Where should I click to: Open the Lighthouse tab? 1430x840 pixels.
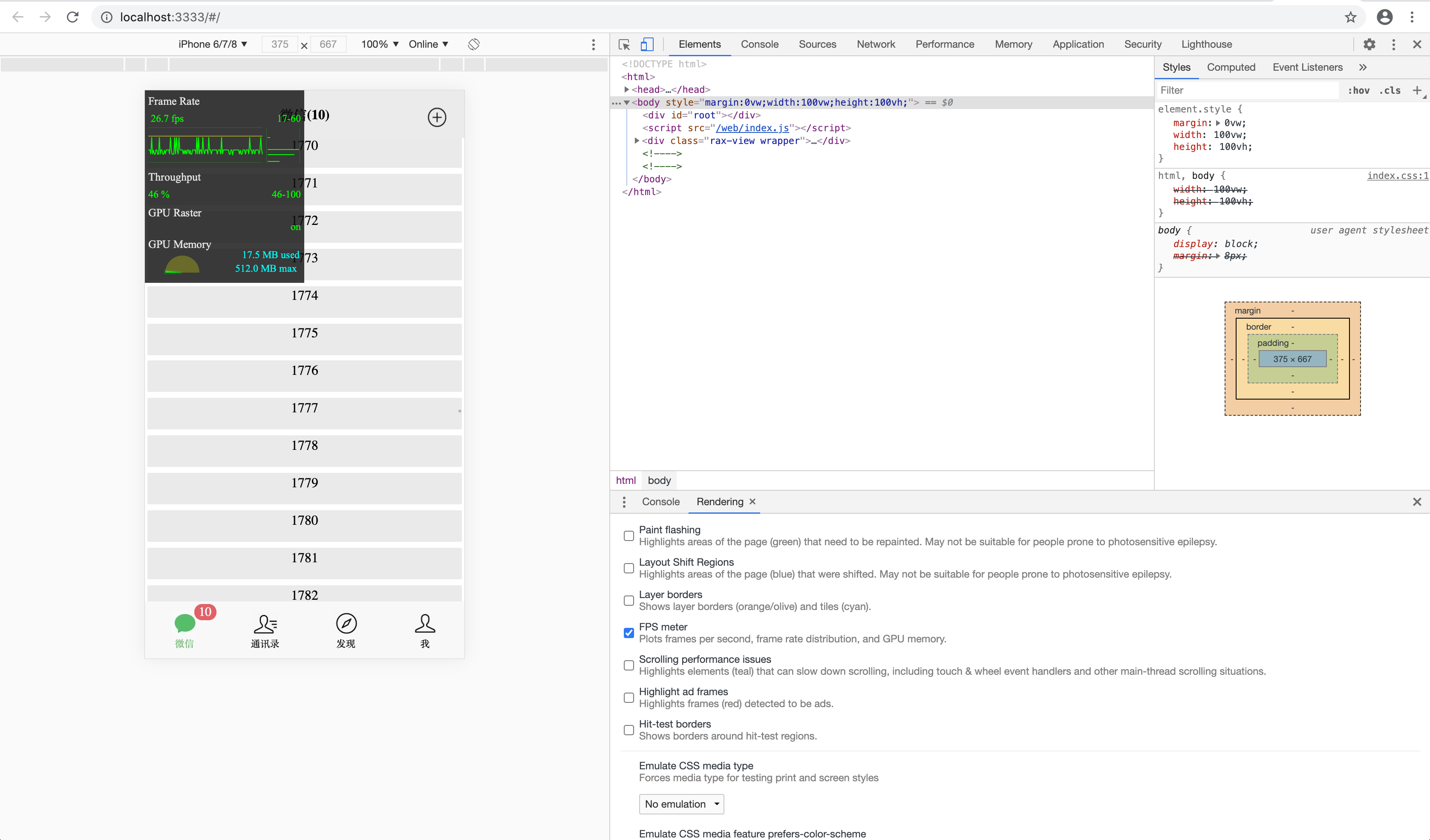point(1206,44)
